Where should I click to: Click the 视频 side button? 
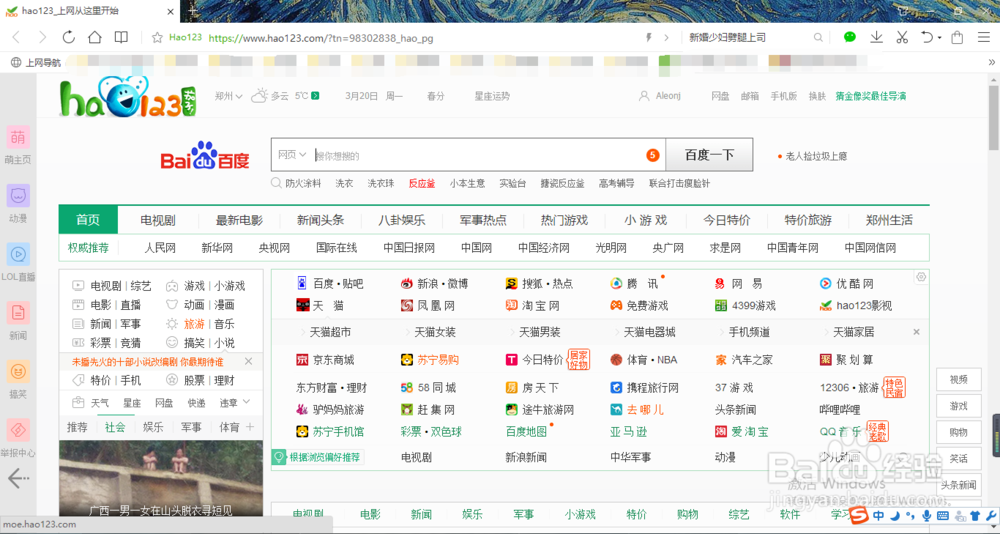(959, 380)
